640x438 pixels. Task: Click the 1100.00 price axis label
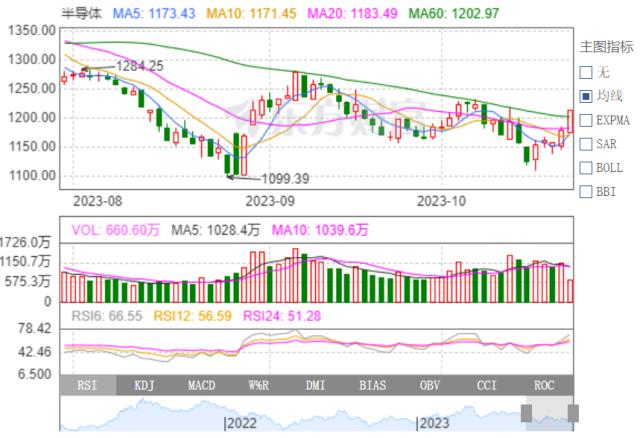[x=32, y=176]
